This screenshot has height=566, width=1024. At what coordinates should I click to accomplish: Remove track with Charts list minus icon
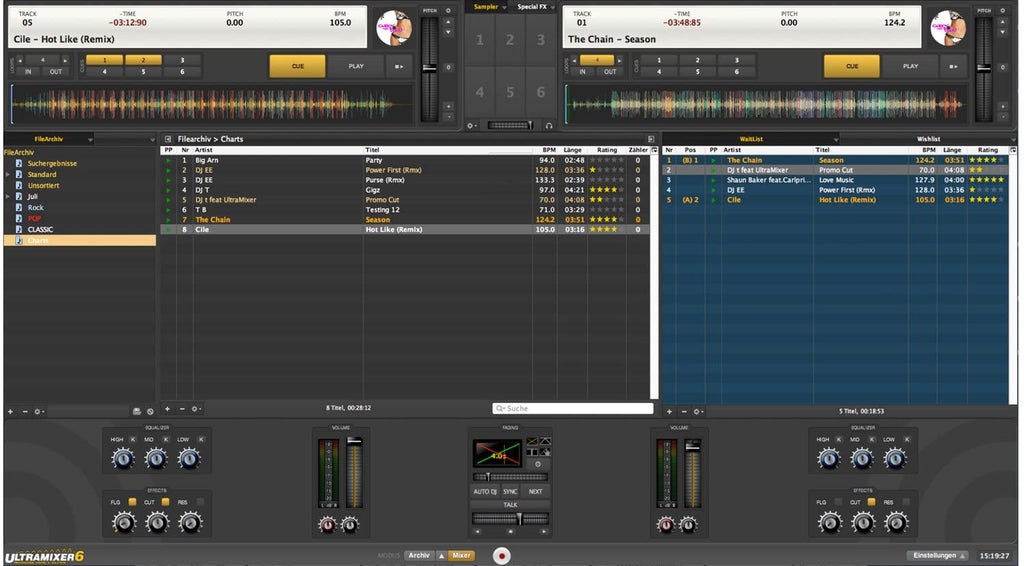(x=182, y=409)
